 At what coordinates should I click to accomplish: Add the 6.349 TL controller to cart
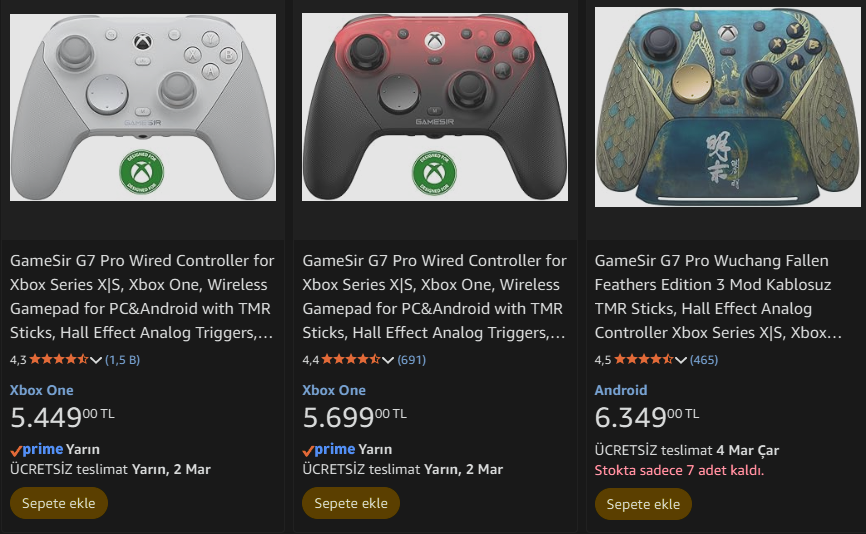tap(643, 504)
